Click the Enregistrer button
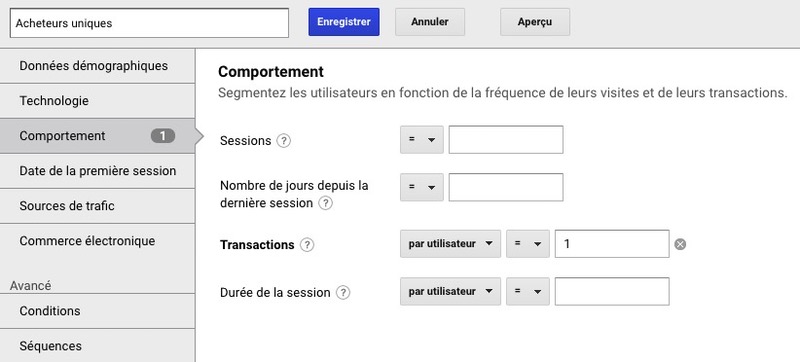The image size is (800, 362). point(344,22)
